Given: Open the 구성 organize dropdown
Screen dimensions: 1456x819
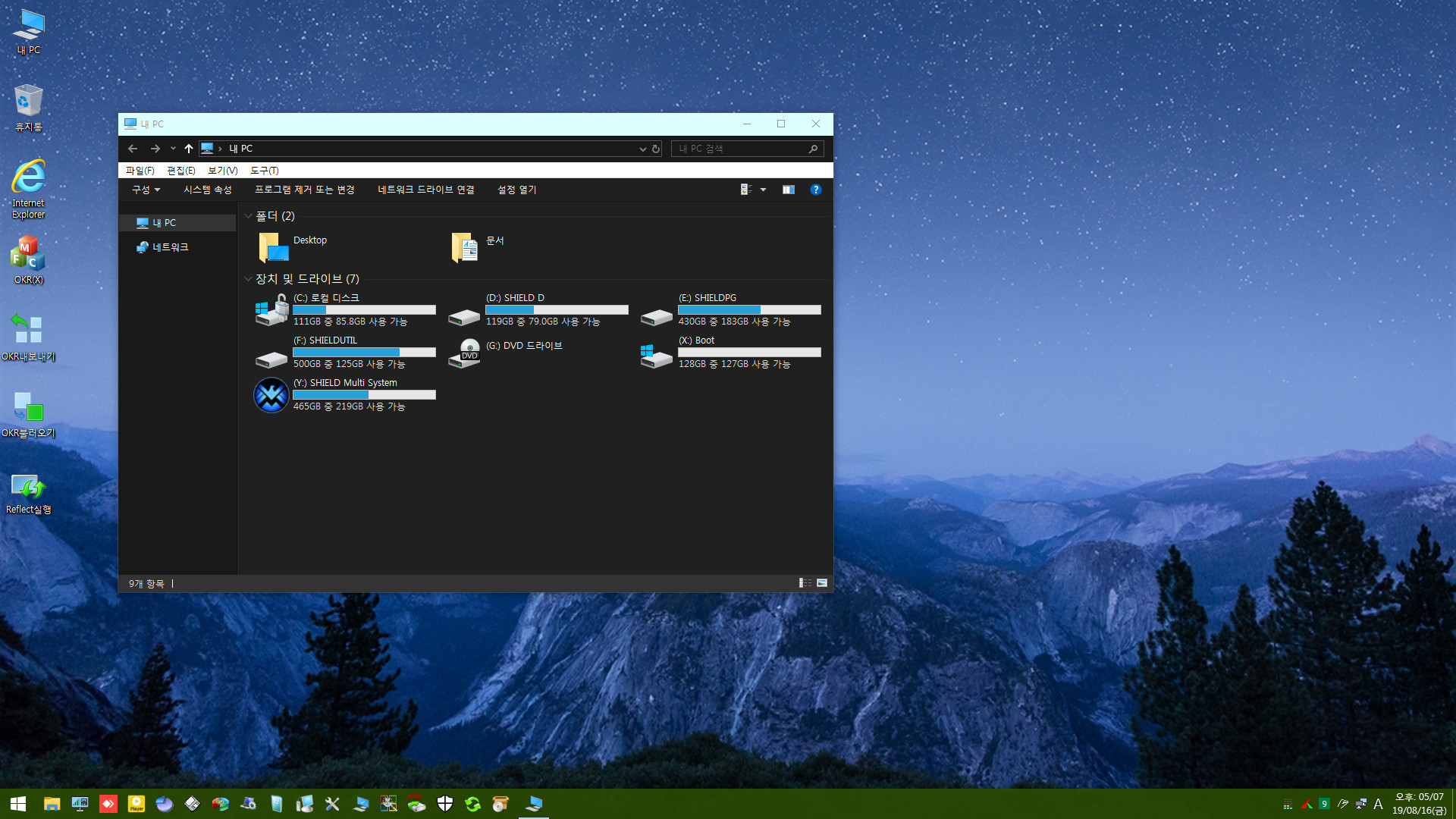Looking at the screenshot, I should pos(146,190).
